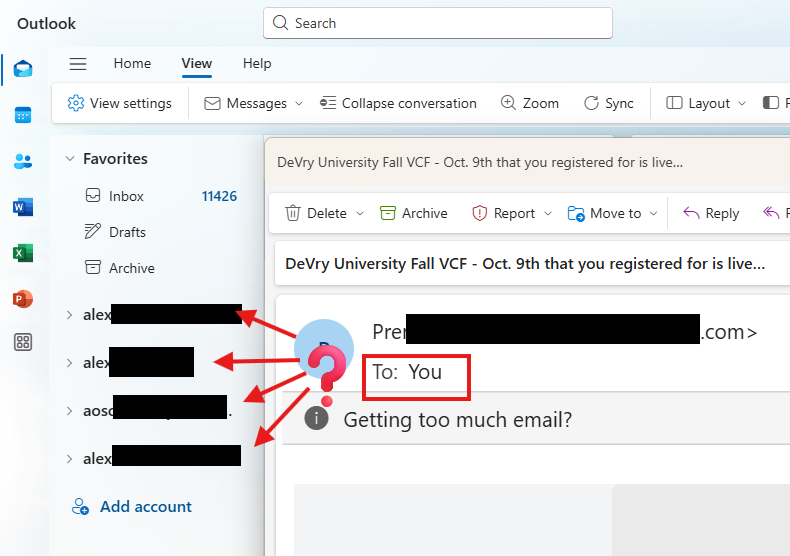Click Collapse conversation
This screenshot has width=790, height=556.
pyautogui.click(x=399, y=103)
